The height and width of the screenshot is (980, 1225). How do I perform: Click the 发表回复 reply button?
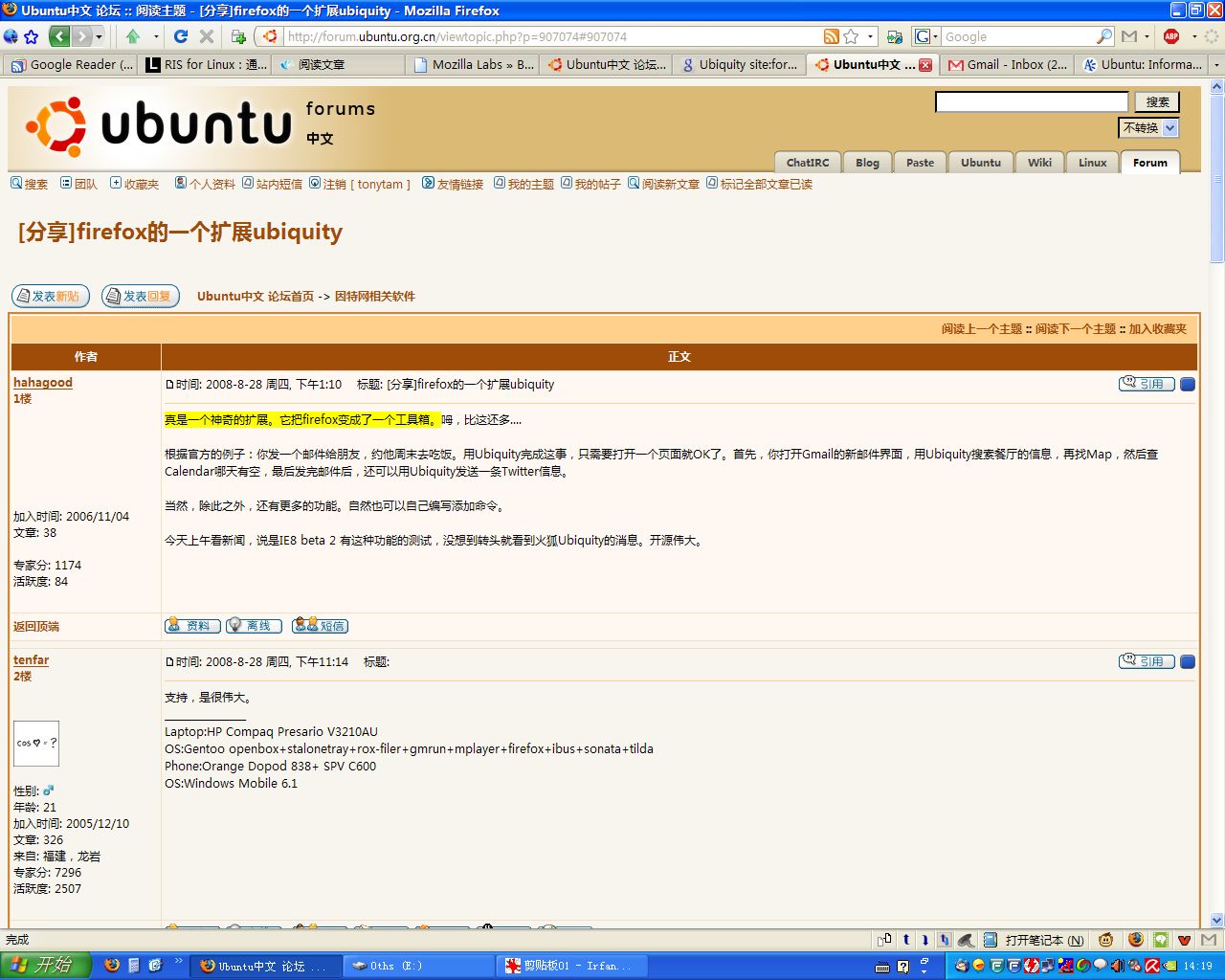pos(141,297)
